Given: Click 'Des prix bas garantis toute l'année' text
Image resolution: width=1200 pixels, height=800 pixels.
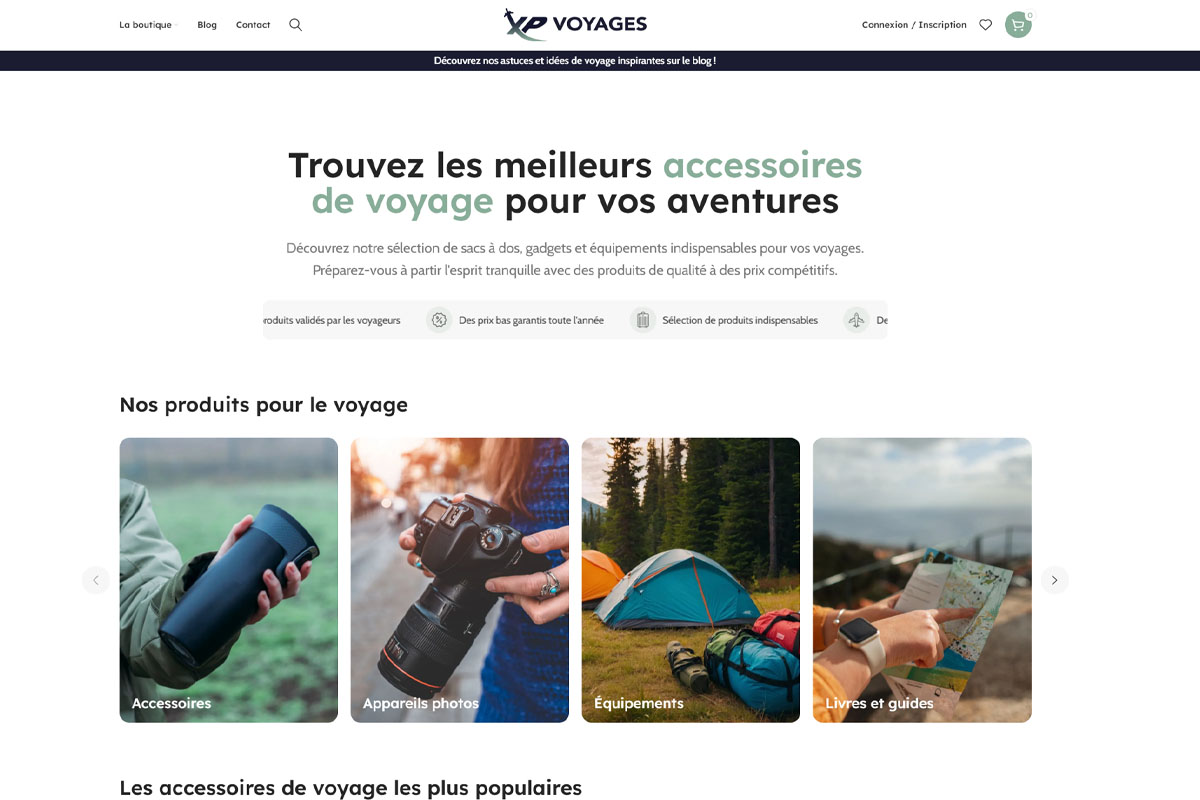Looking at the screenshot, I should pyautogui.click(x=531, y=320).
